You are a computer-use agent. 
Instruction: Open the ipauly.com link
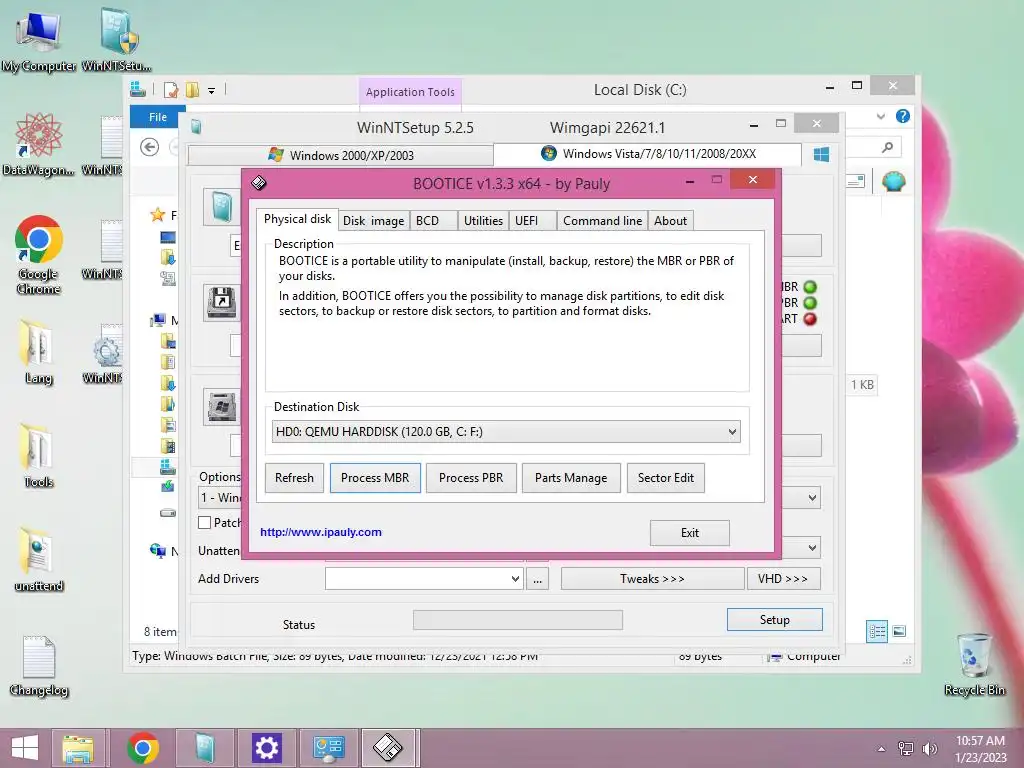tap(321, 532)
